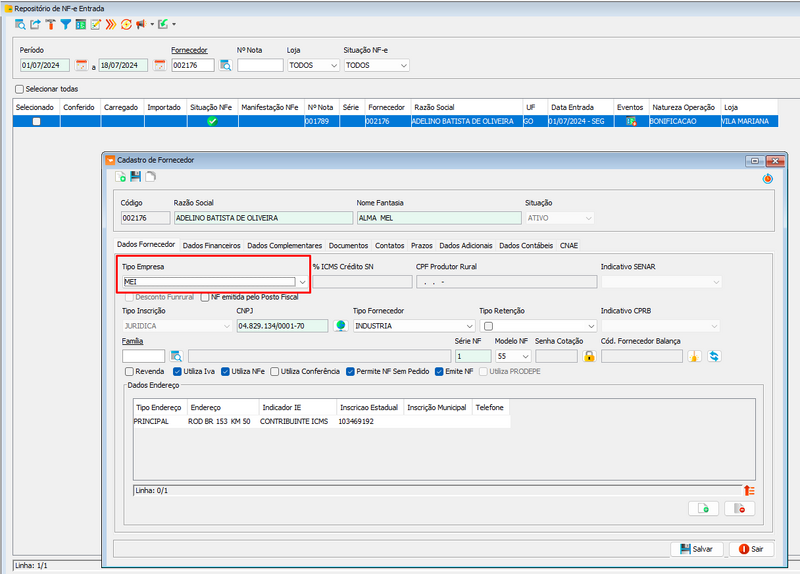The width and height of the screenshot is (800, 574).
Task: Click the Fornecedor lookup search icon
Action: click(226, 65)
